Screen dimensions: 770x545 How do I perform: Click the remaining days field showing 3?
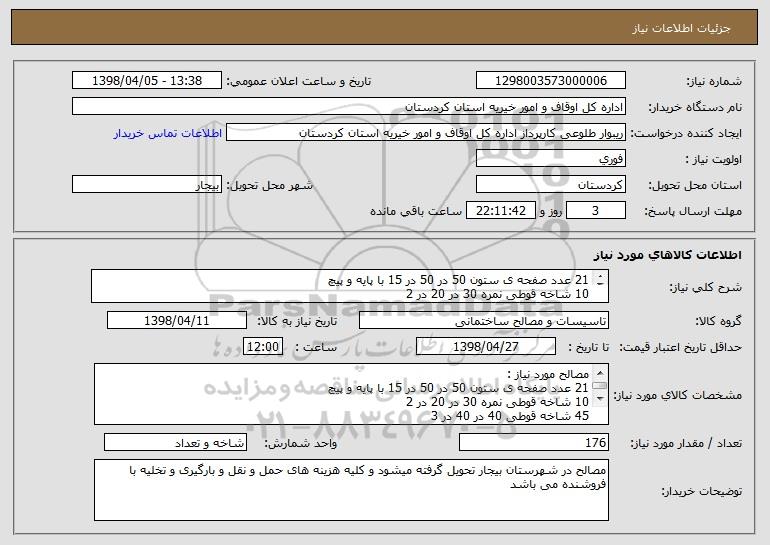click(x=596, y=211)
